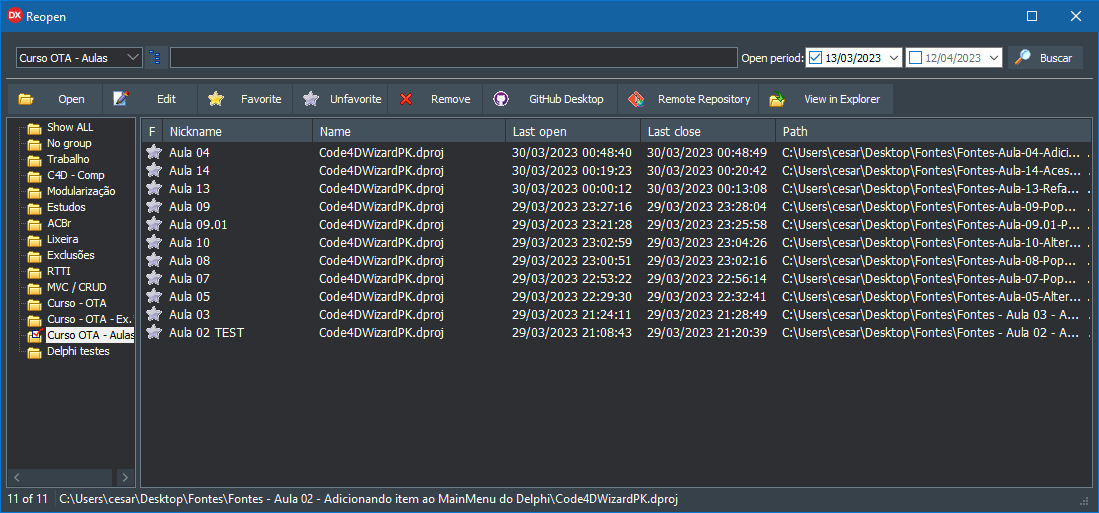Open the View in Explorer button
1099x513 pixels.
826,99
